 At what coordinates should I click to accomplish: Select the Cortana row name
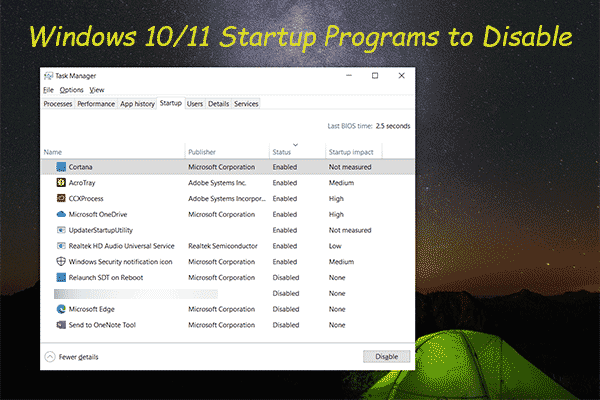(80, 167)
